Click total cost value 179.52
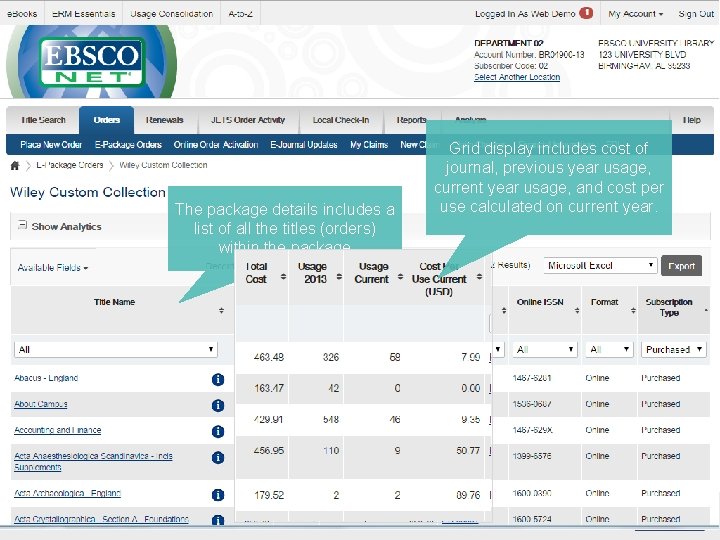 pyautogui.click(x=269, y=495)
